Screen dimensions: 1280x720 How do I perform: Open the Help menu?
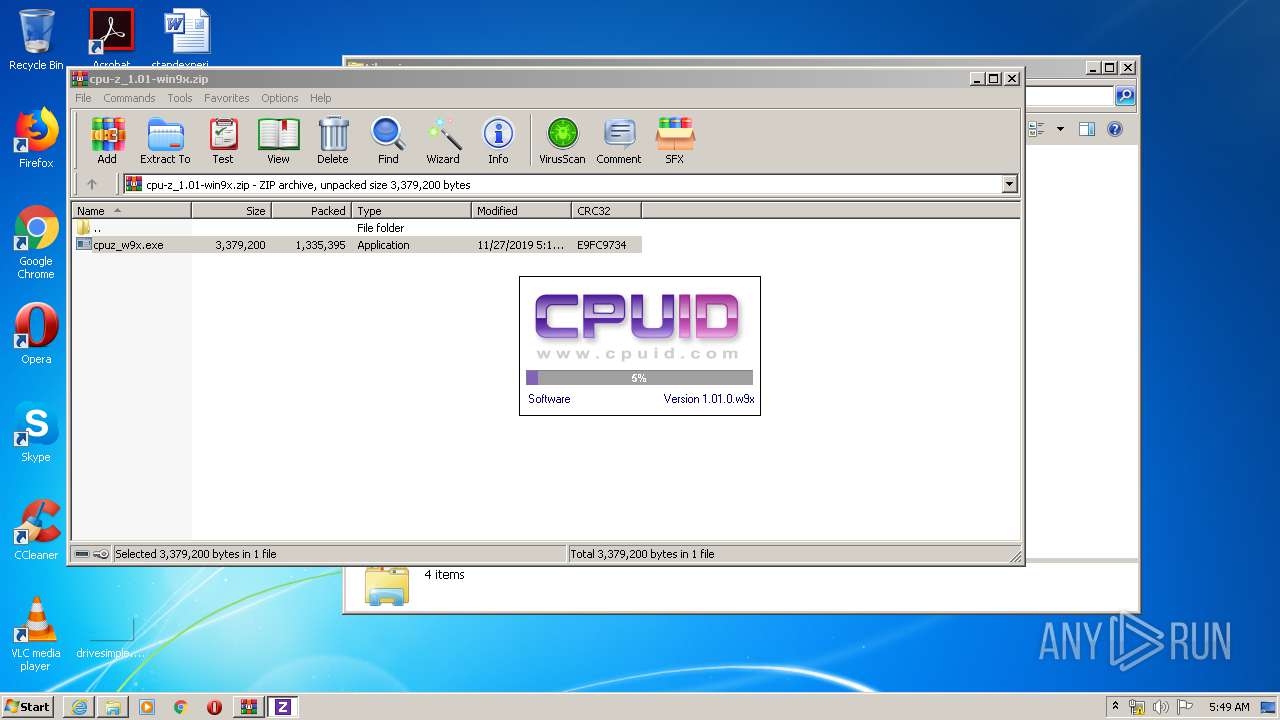320,98
